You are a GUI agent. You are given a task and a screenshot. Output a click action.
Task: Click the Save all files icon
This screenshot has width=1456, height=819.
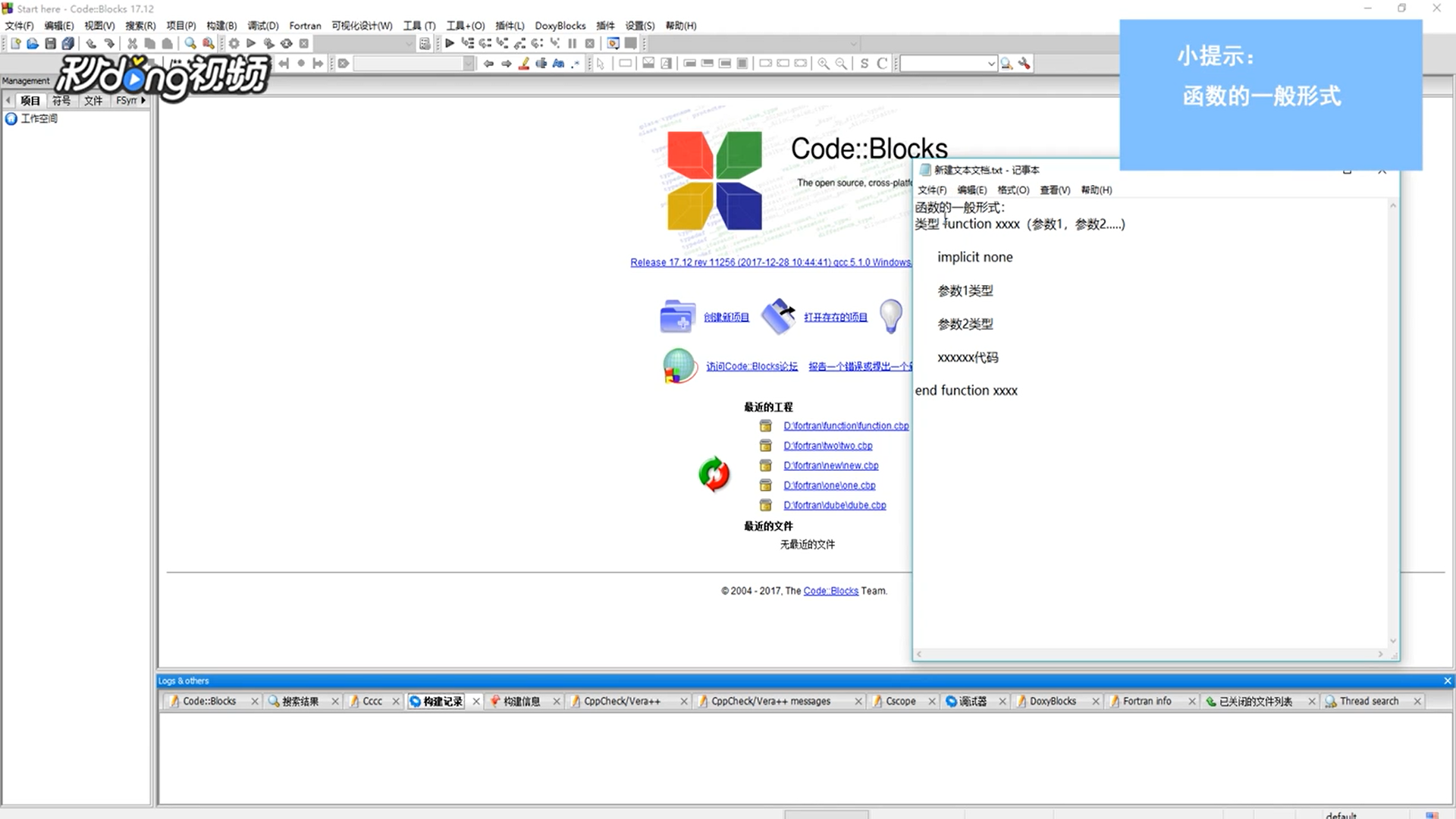pyautogui.click(x=68, y=44)
